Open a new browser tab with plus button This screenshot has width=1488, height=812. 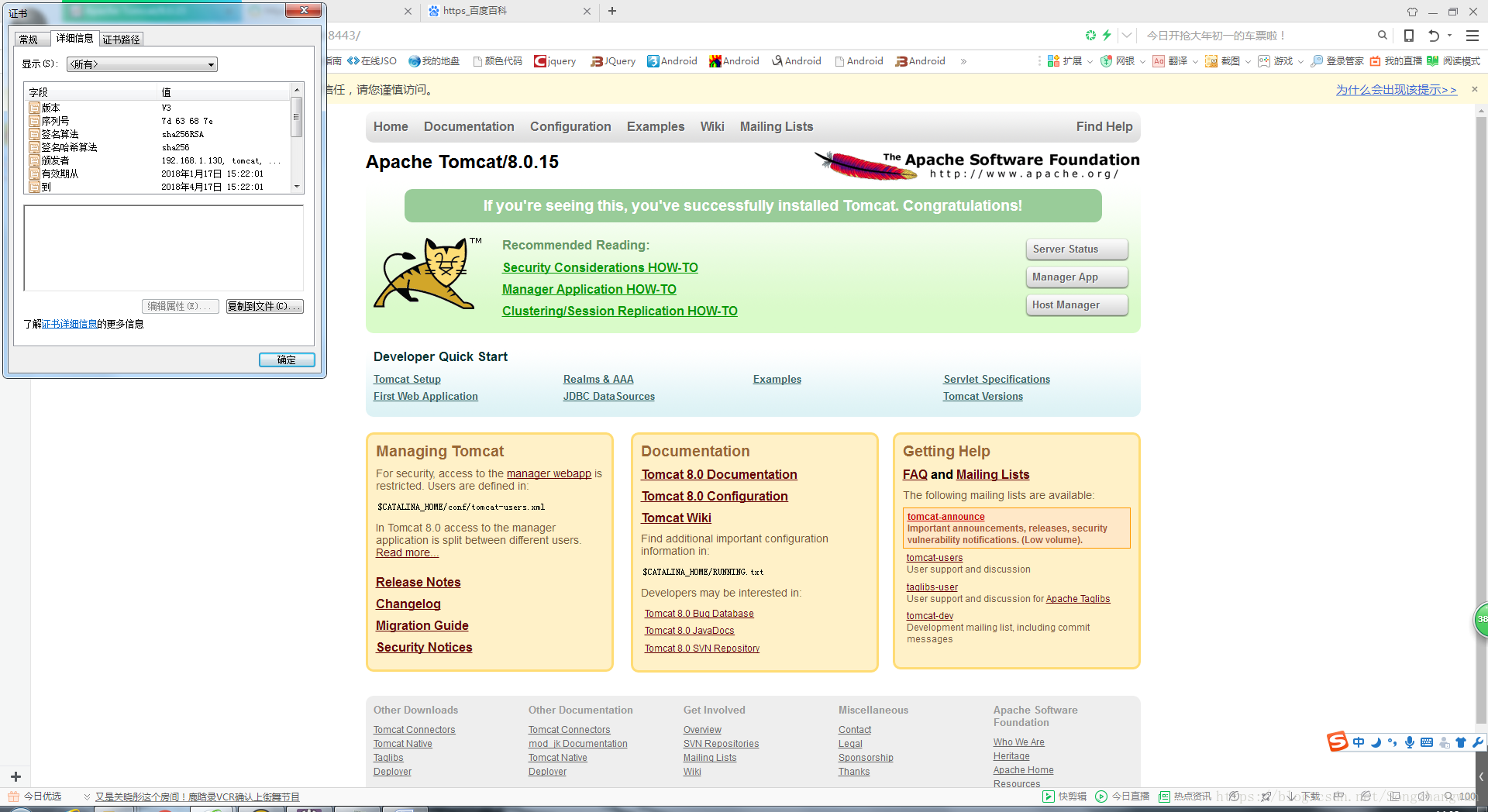pos(612,11)
